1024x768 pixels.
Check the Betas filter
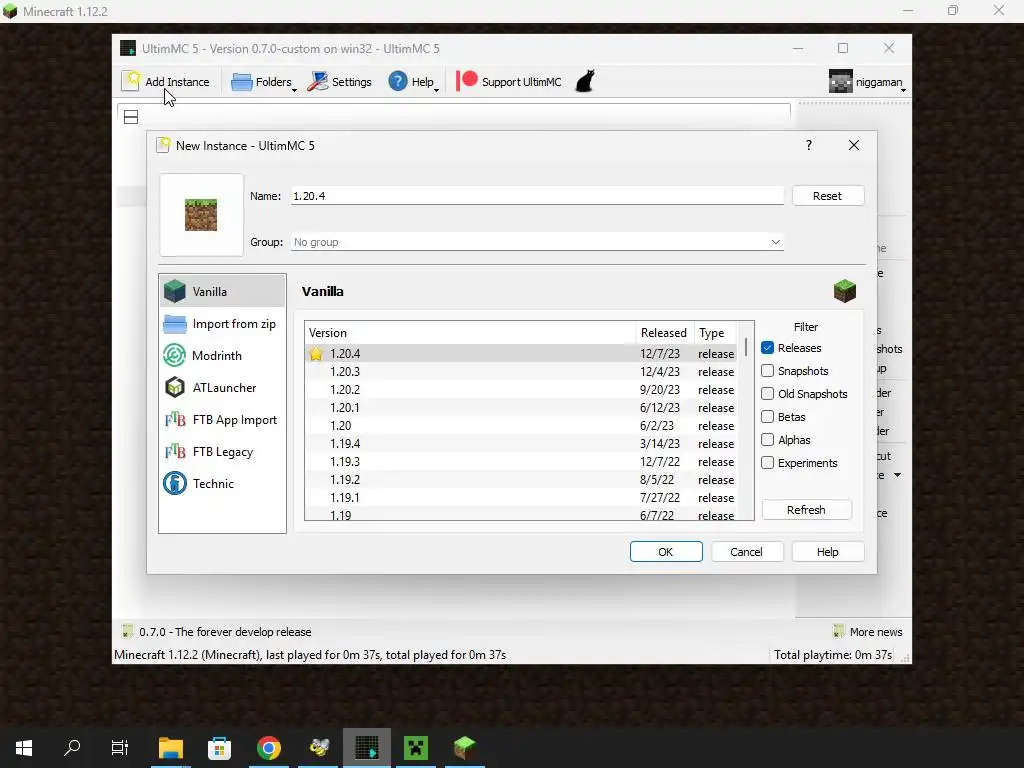click(x=767, y=417)
